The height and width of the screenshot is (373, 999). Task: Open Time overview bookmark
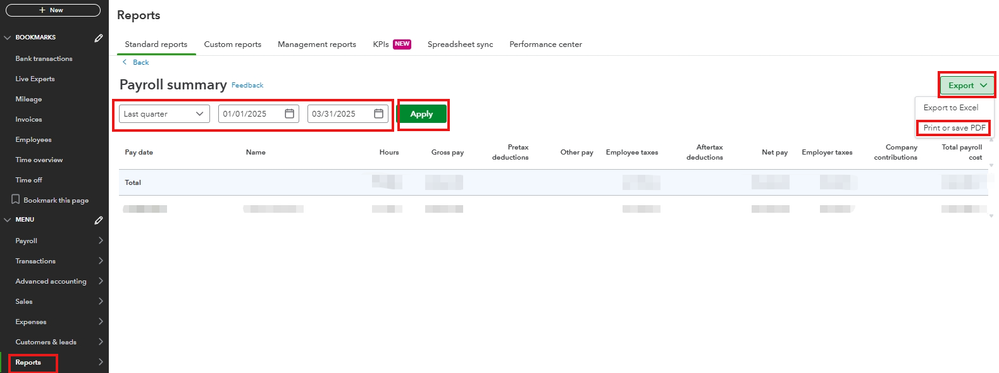pyautogui.click(x=40, y=159)
